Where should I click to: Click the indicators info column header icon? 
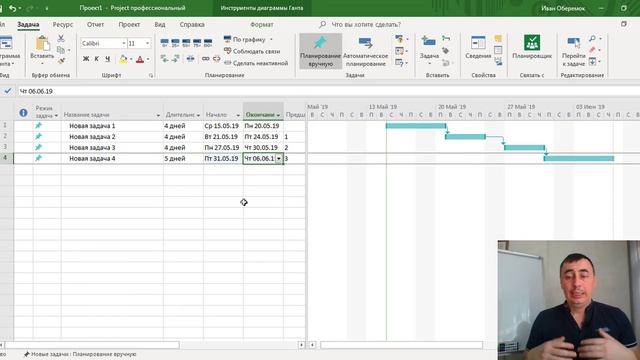click(x=23, y=113)
